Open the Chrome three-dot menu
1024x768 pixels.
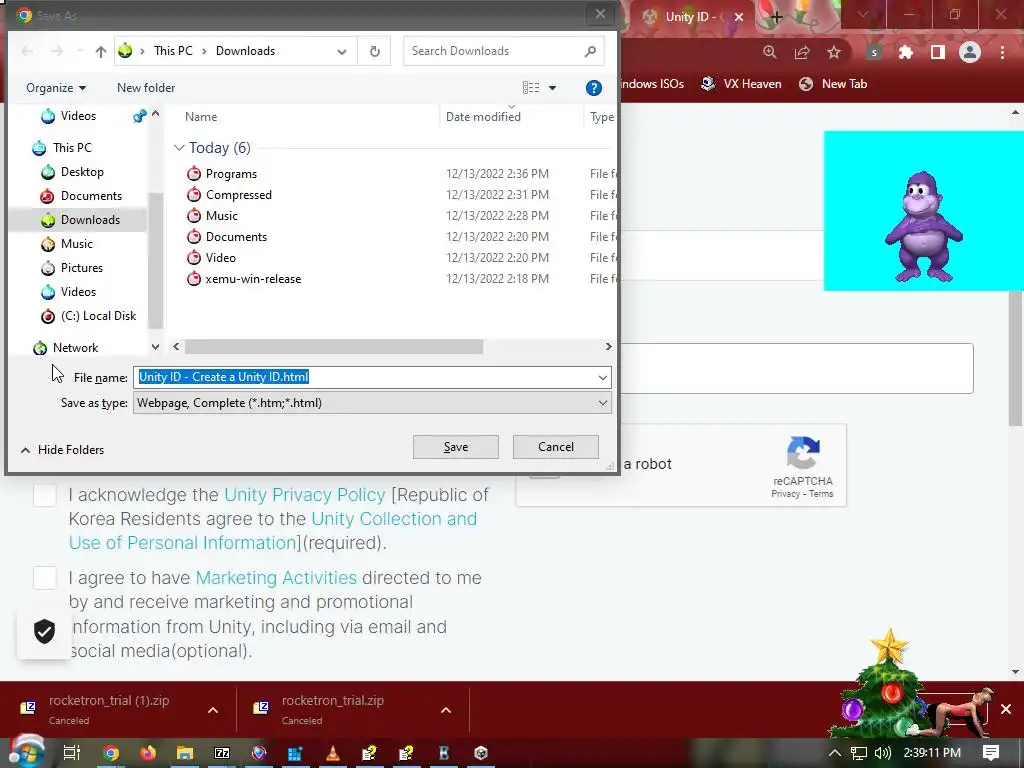1002,52
